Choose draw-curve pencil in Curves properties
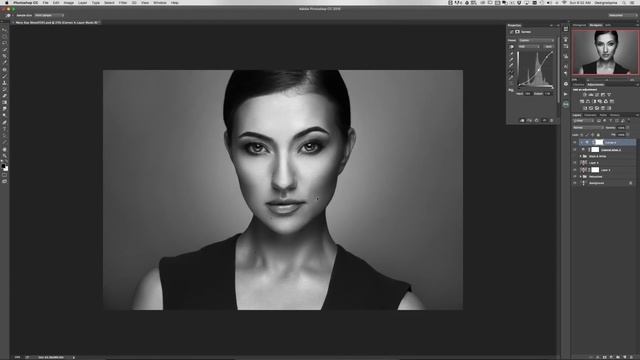 click(x=511, y=78)
